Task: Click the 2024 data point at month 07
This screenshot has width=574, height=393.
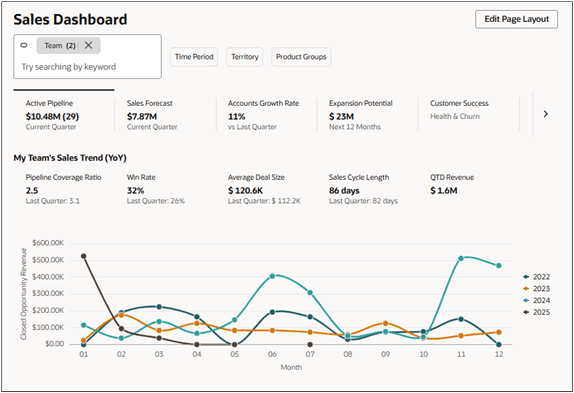Action: [310, 293]
